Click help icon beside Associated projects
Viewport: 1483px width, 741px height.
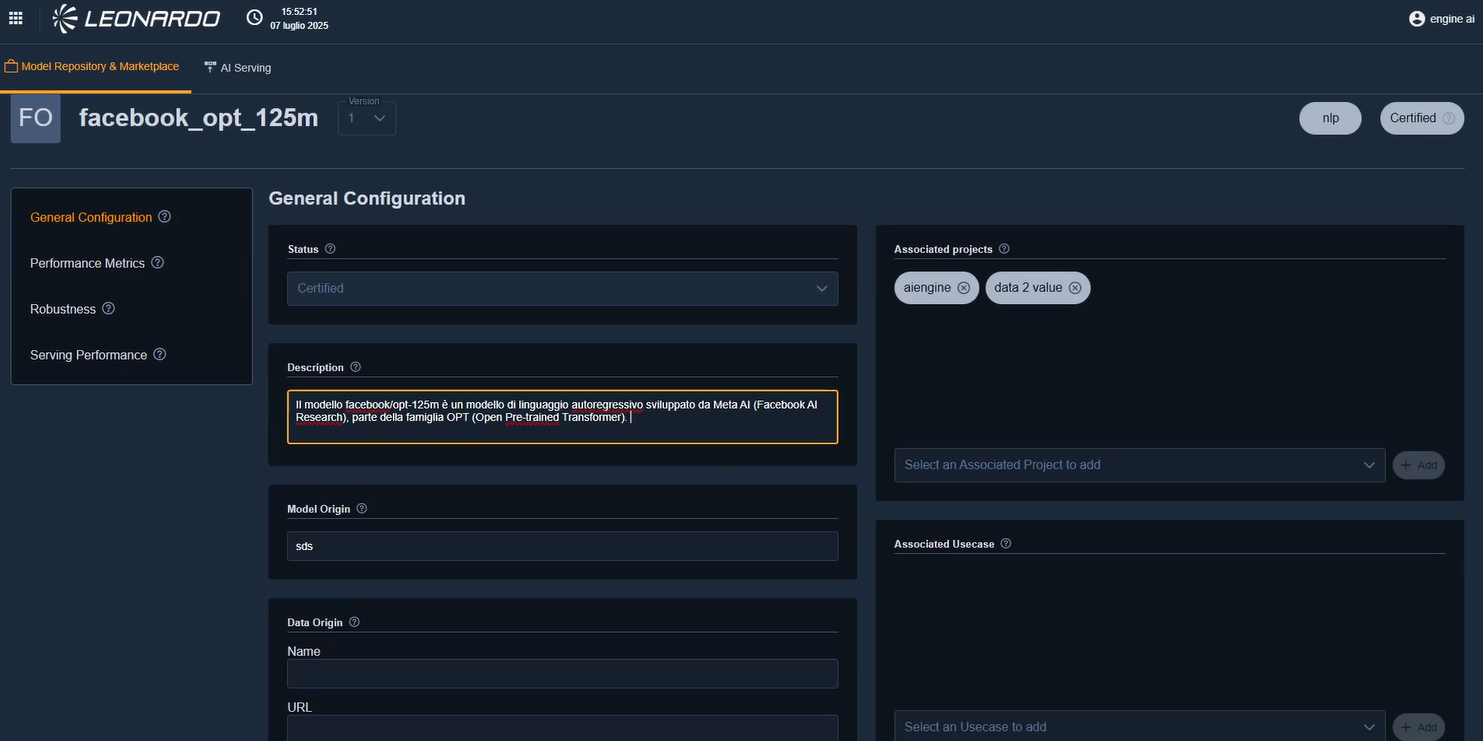[x=1004, y=249]
